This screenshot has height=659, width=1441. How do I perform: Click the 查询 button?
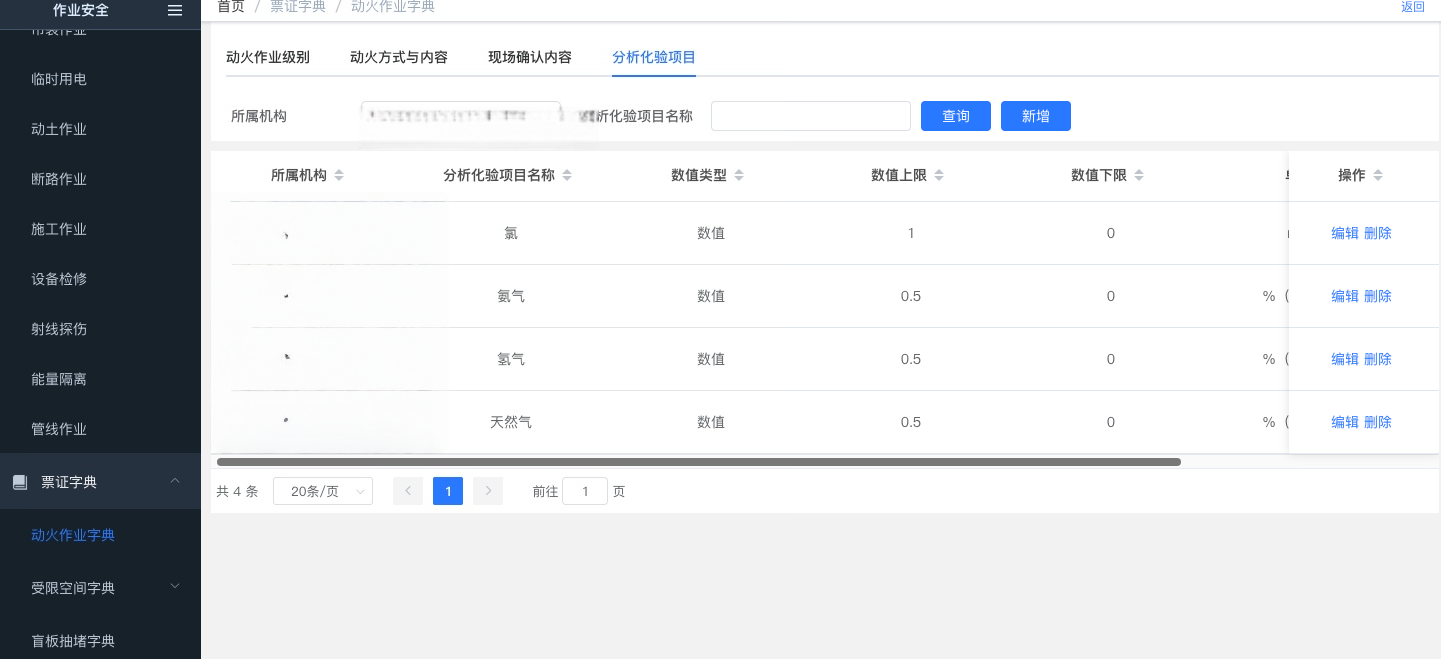tap(956, 116)
